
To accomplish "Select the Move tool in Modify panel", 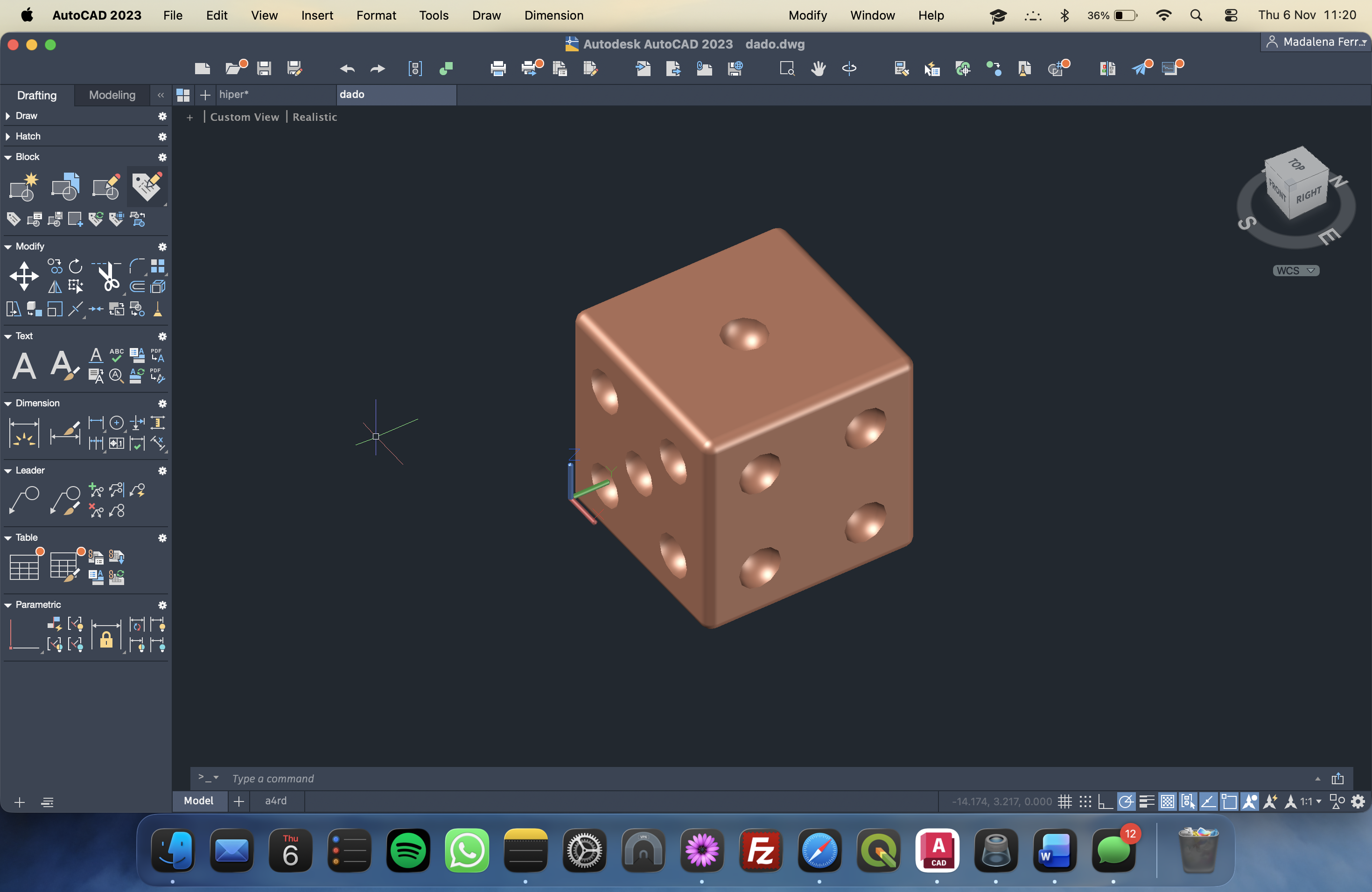I will [24, 276].
